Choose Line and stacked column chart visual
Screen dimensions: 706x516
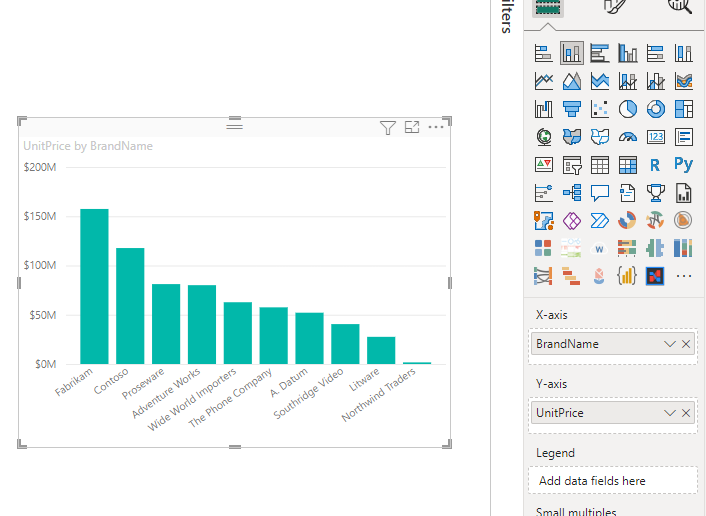pos(628,81)
